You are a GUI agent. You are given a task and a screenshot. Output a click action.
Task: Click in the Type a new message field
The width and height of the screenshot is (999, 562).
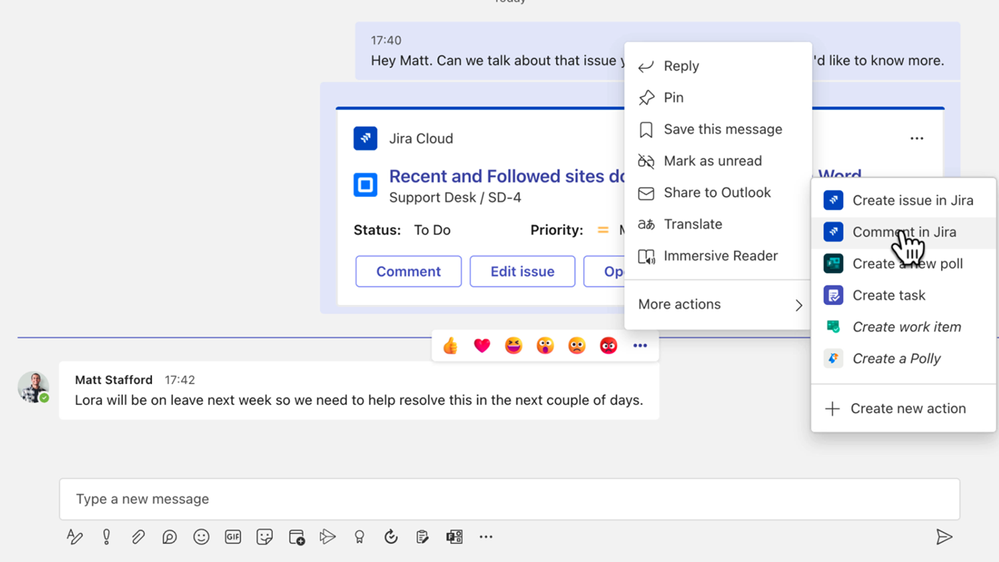click(510, 499)
